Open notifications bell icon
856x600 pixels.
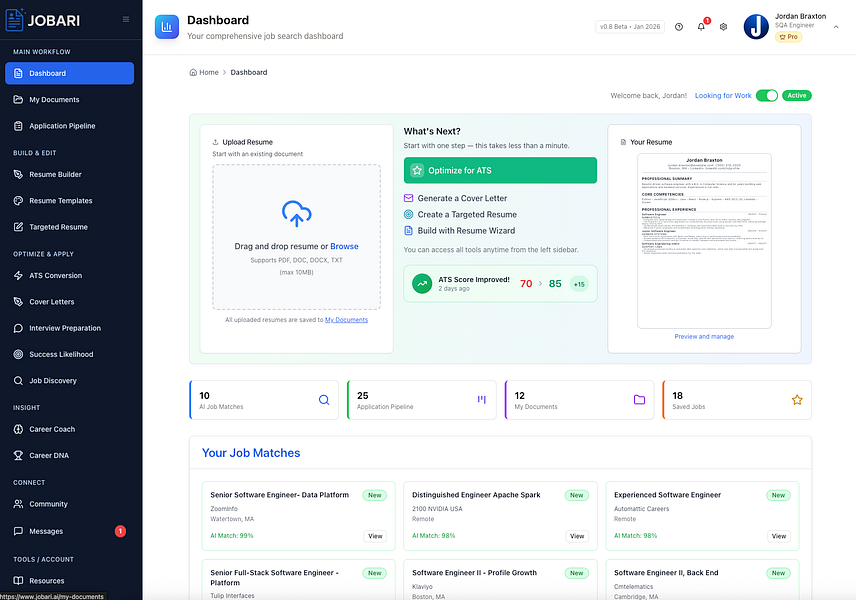click(x=701, y=27)
